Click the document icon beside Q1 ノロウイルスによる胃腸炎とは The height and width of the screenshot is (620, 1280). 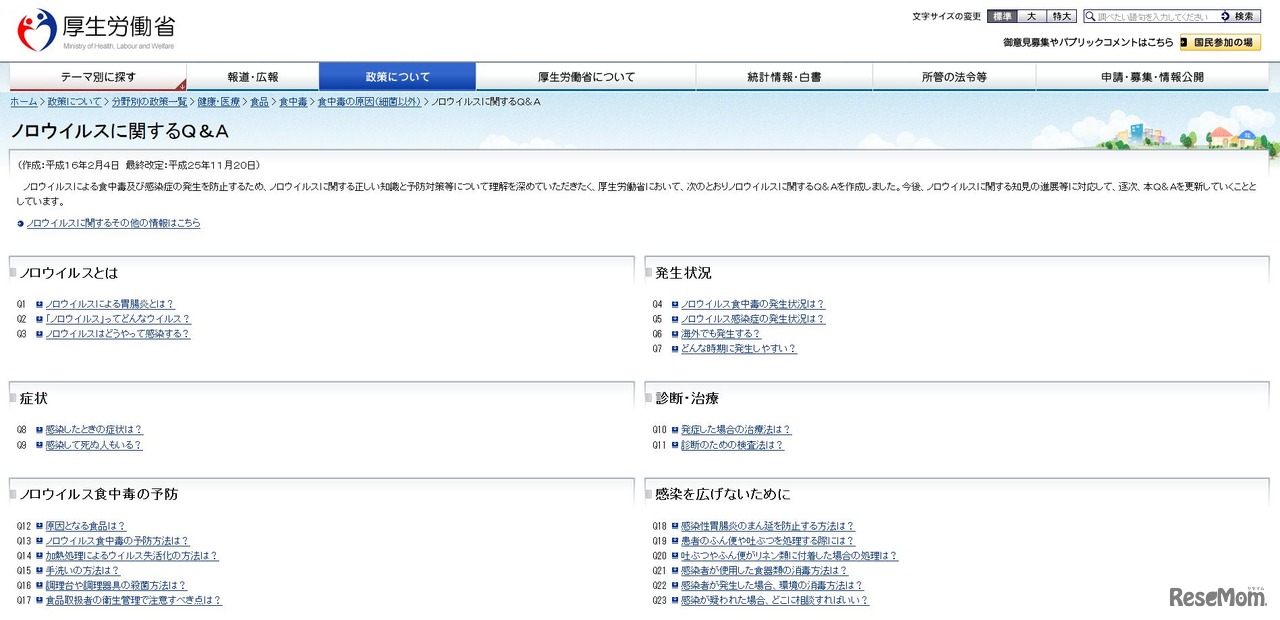[40, 304]
